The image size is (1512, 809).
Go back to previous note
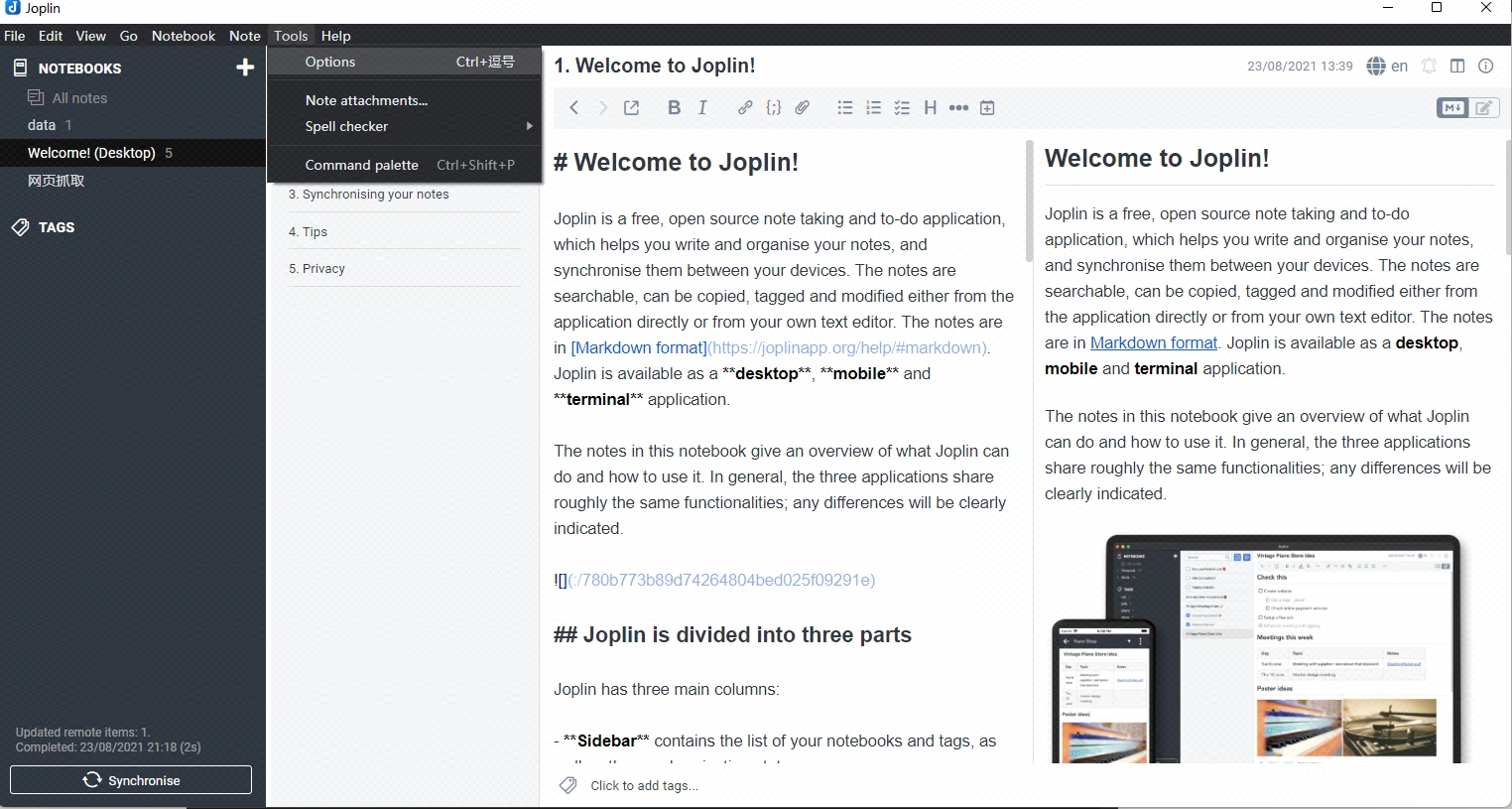click(573, 108)
